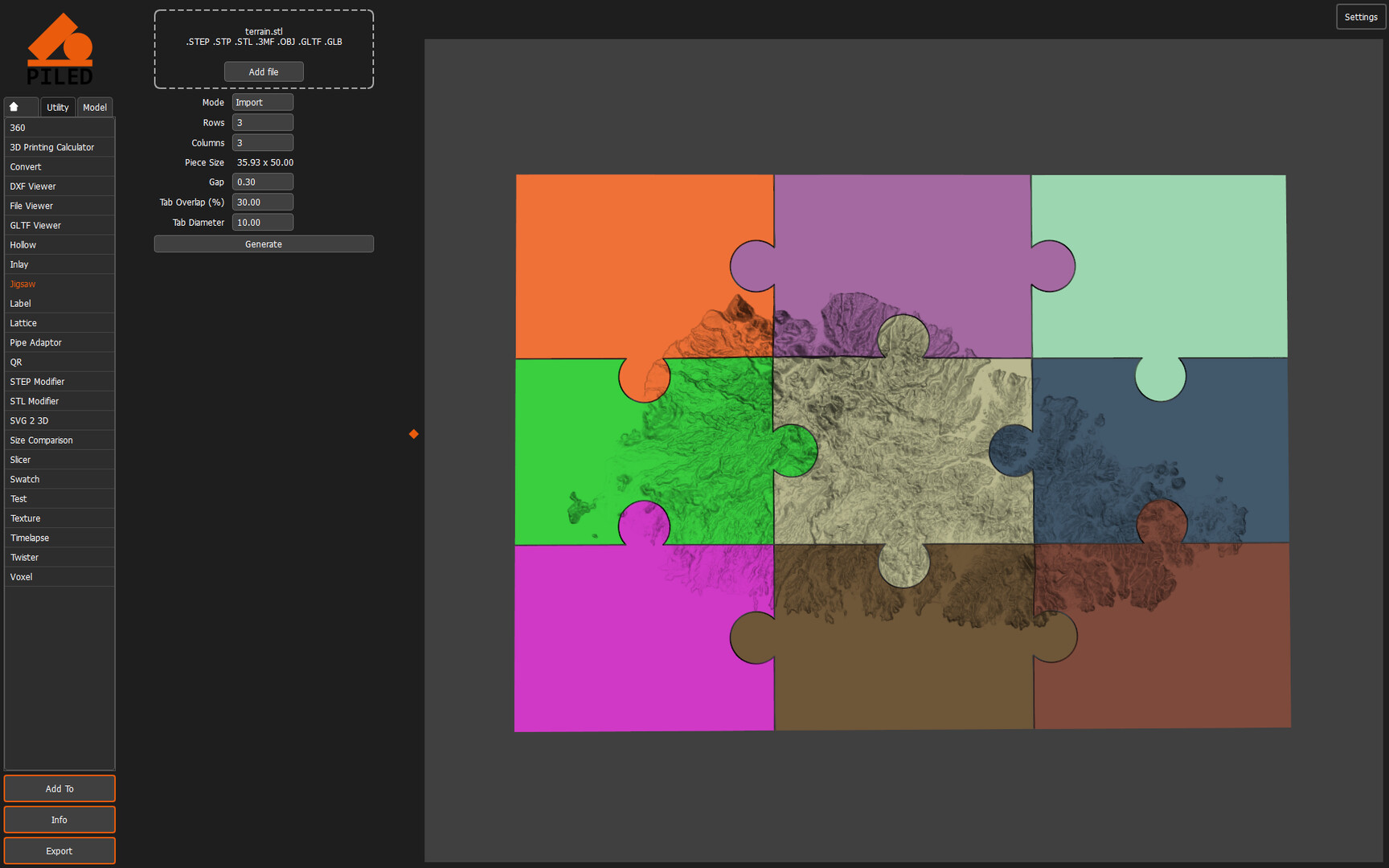Image resolution: width=1389 pixels, height=868 pixels.
Task: Click the PILED logo
Action: coord(59,49)
